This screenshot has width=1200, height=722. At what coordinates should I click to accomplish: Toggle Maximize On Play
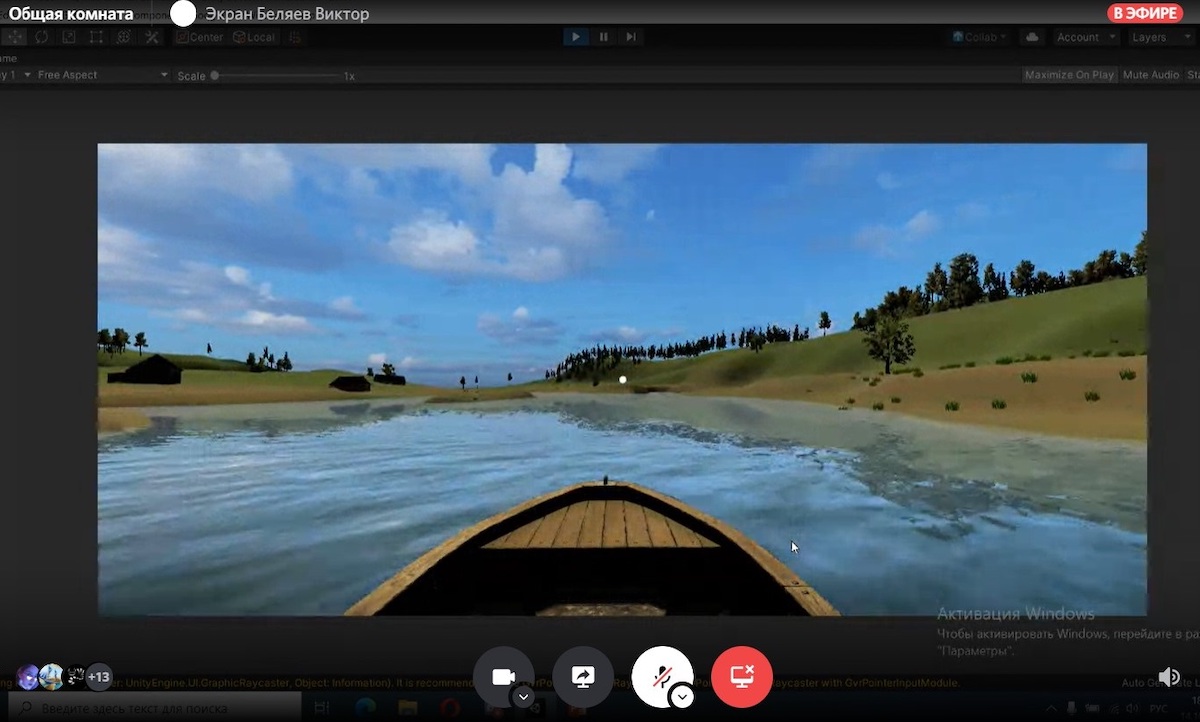[1069, 75]
